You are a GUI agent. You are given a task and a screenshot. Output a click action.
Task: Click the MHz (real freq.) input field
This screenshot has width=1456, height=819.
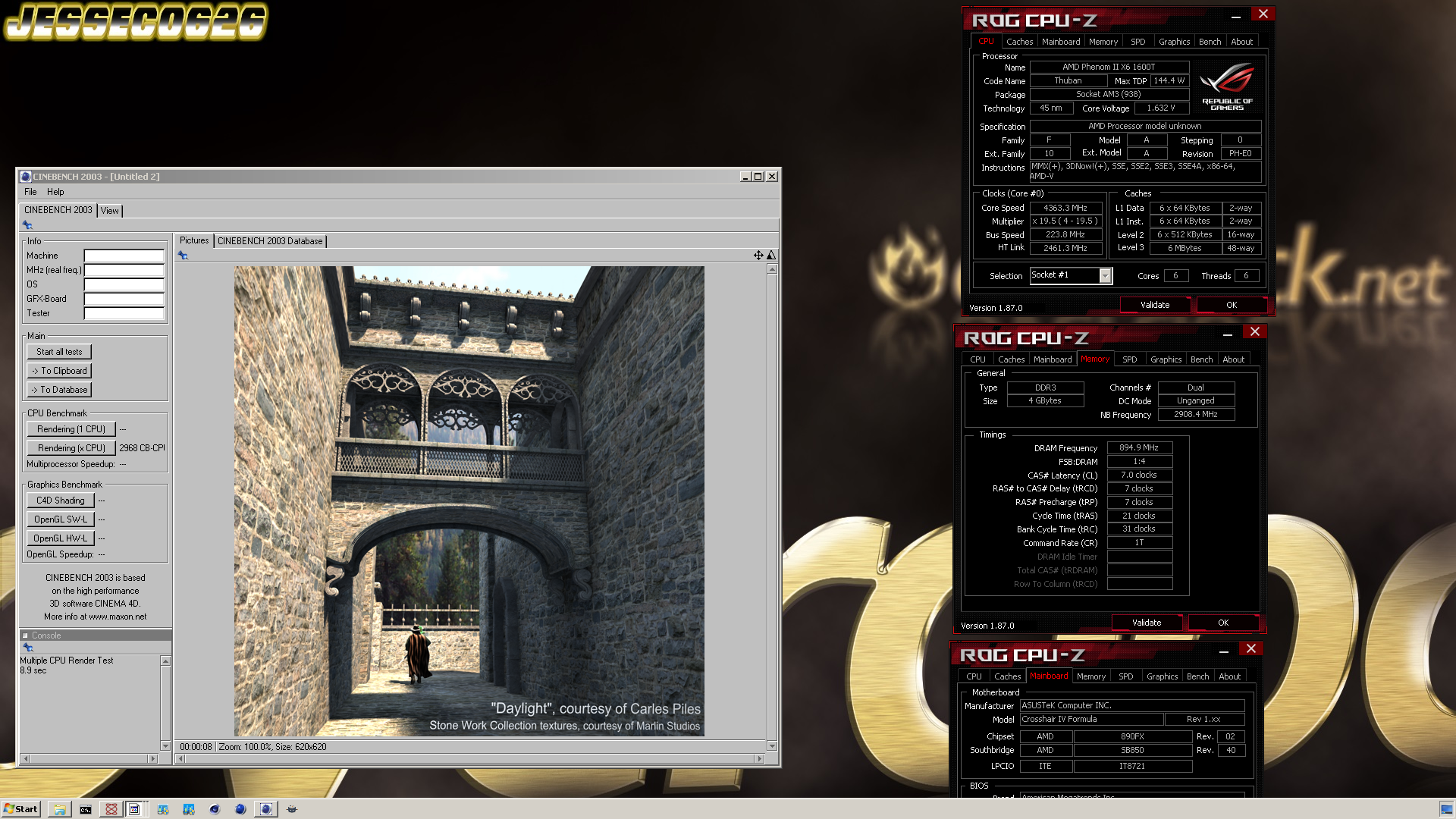point(124,270)
